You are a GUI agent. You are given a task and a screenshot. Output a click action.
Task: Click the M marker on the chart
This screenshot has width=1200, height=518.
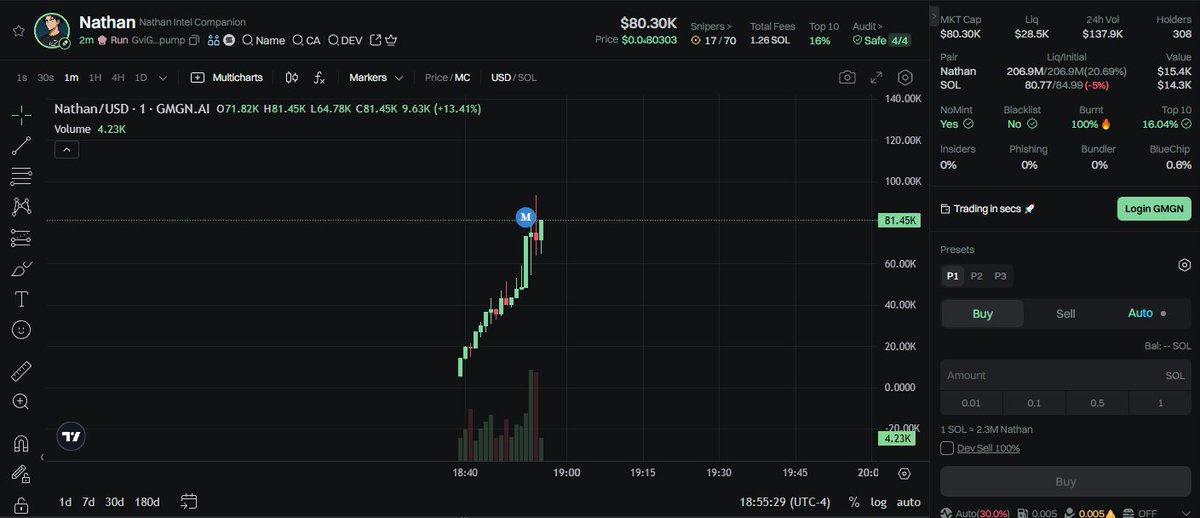[x=525, y=216]
